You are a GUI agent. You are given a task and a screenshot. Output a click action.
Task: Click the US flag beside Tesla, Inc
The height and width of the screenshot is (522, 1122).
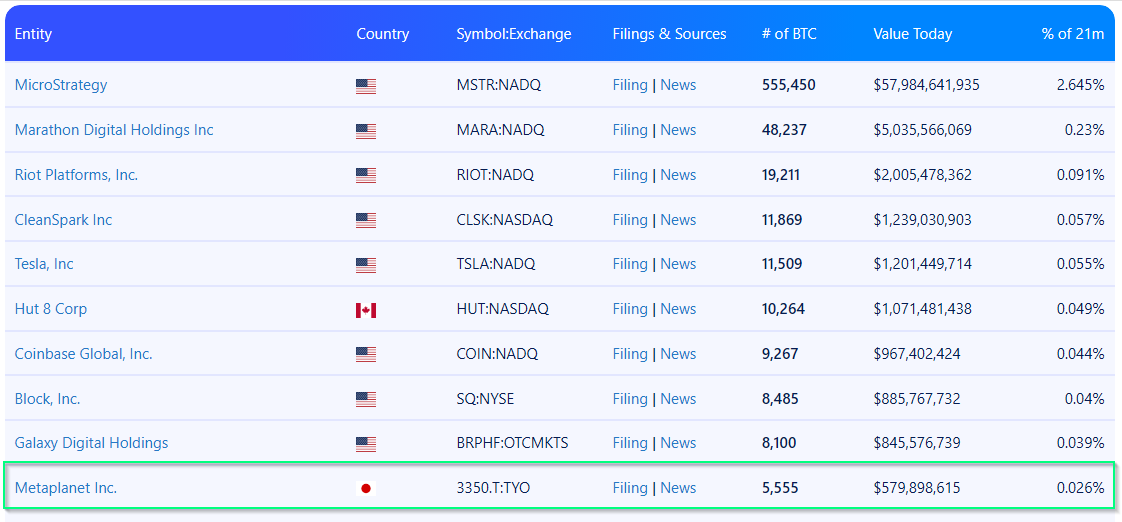[366, 265]
